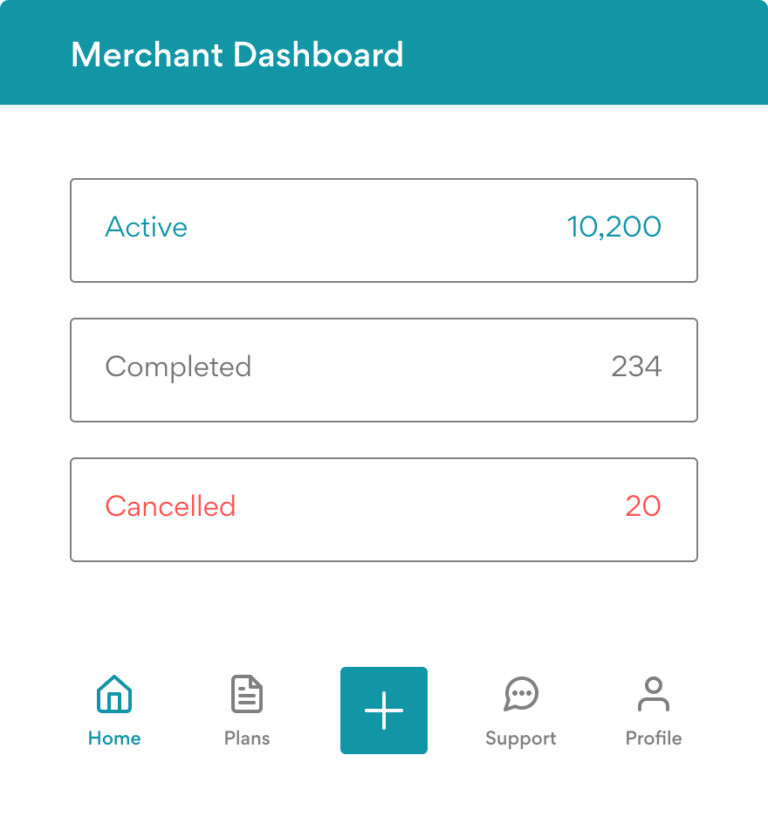Select the red 20 cancelled count

(643, 507)
